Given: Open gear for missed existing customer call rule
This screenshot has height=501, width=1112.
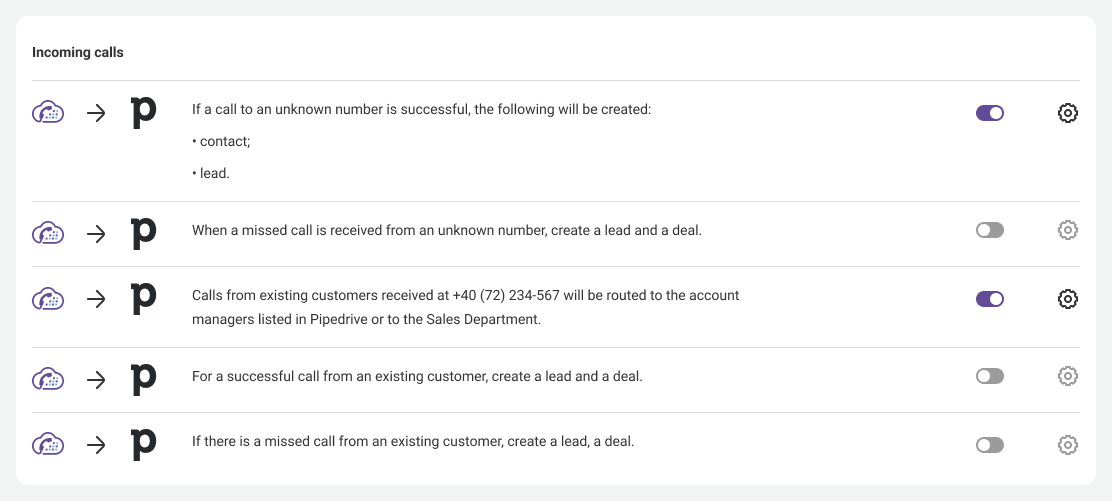Looking at the screenshot, I should [1067, 445].
